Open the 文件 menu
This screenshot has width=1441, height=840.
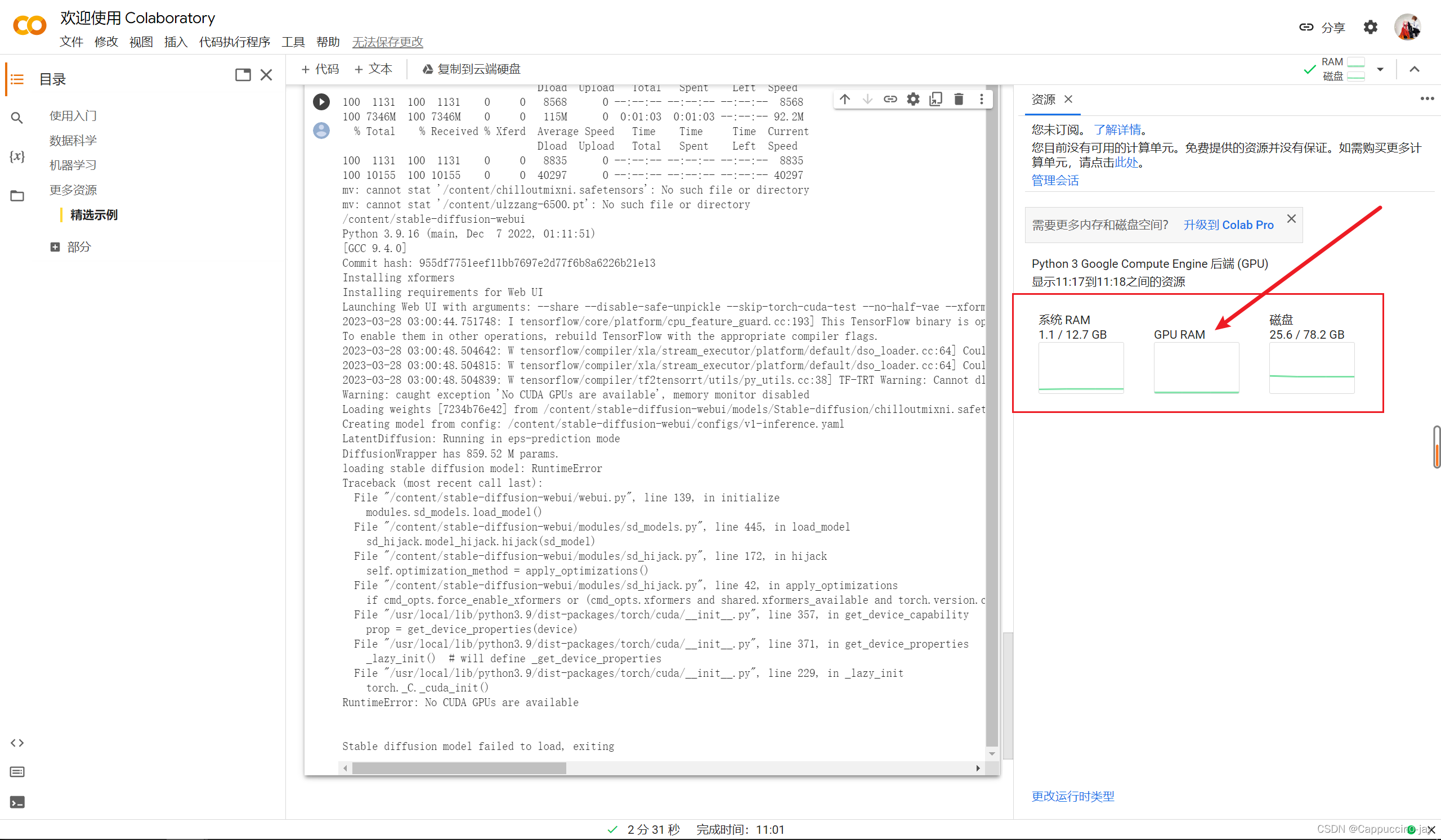click(71, 42)
